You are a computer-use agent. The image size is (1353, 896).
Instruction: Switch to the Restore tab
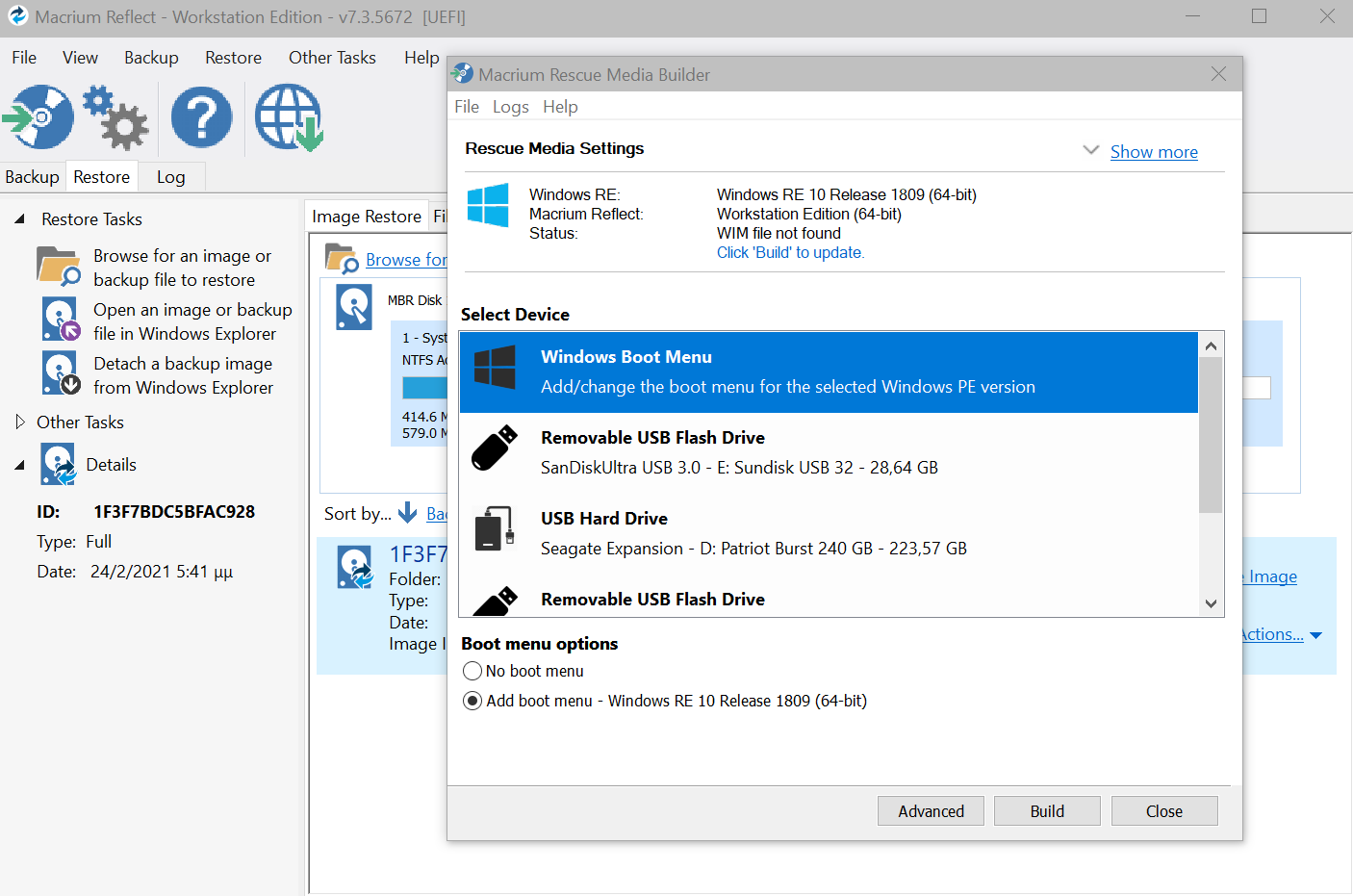[101, 177]
